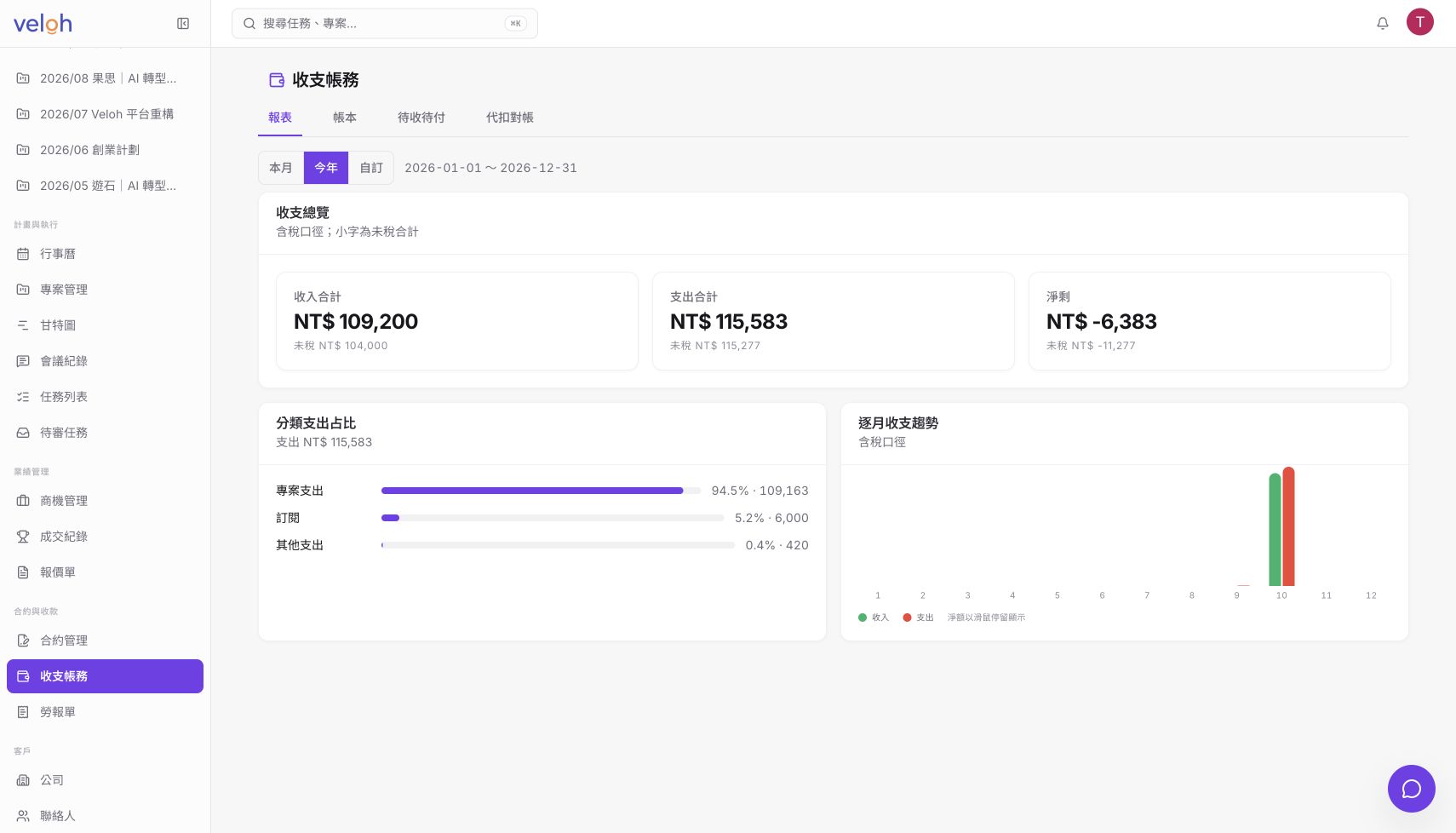The width and height of the screenshot is (1456, 833).
Task: Open project 2026/05 遊石 AI 轉型
Action: pyautogui.click(x=105, y=186)
